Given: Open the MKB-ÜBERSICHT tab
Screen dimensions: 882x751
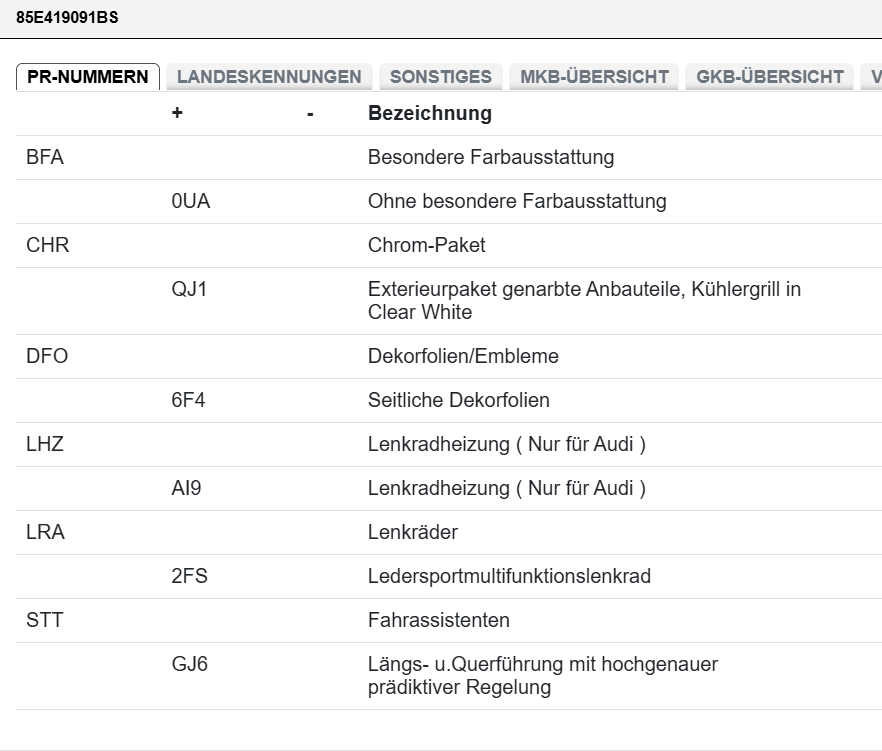Looking at the screenshot, I should point(594,77).
